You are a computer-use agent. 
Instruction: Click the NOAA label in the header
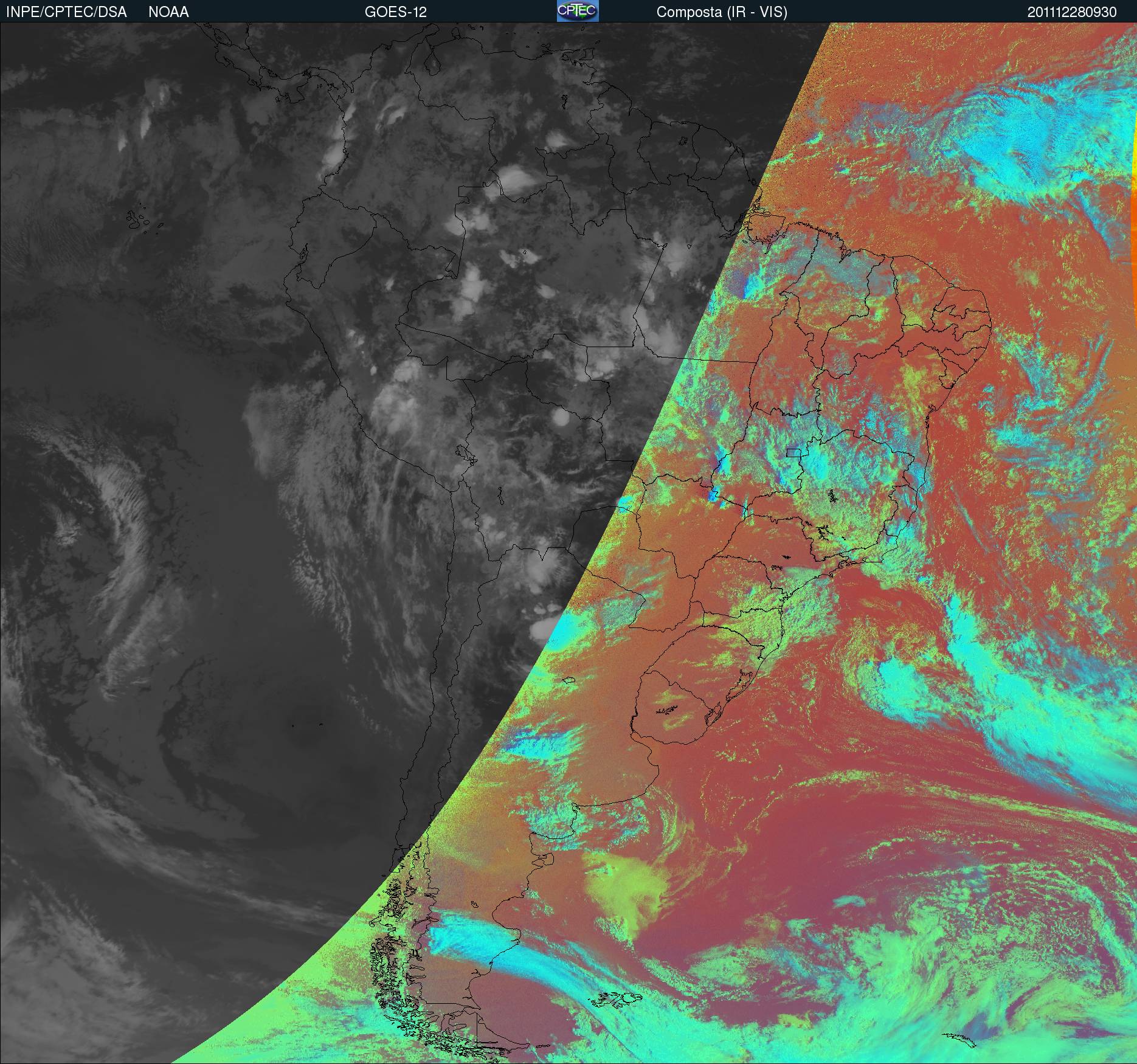click(x=168, y=12)
